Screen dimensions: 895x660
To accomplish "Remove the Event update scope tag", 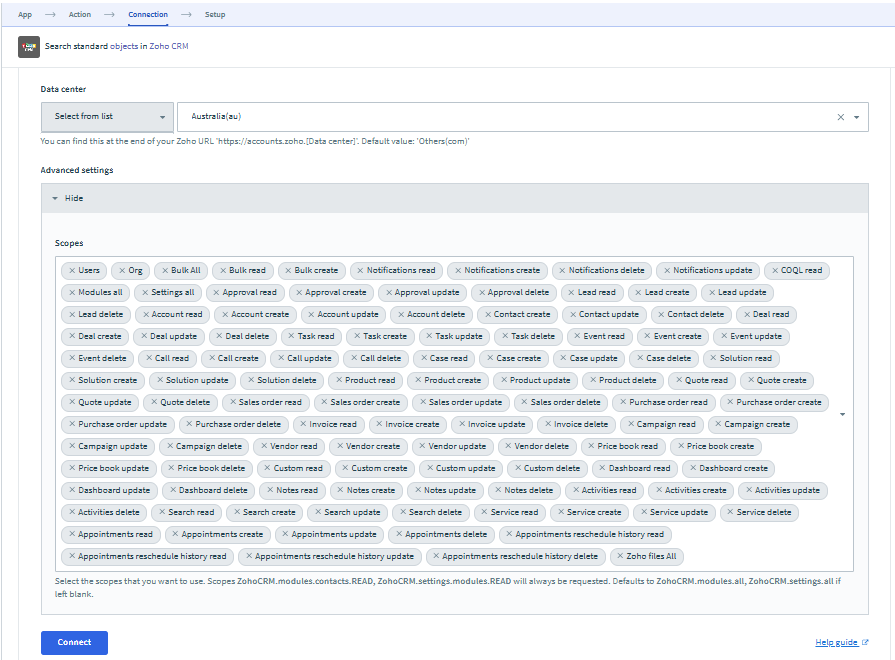I will 724,336.
